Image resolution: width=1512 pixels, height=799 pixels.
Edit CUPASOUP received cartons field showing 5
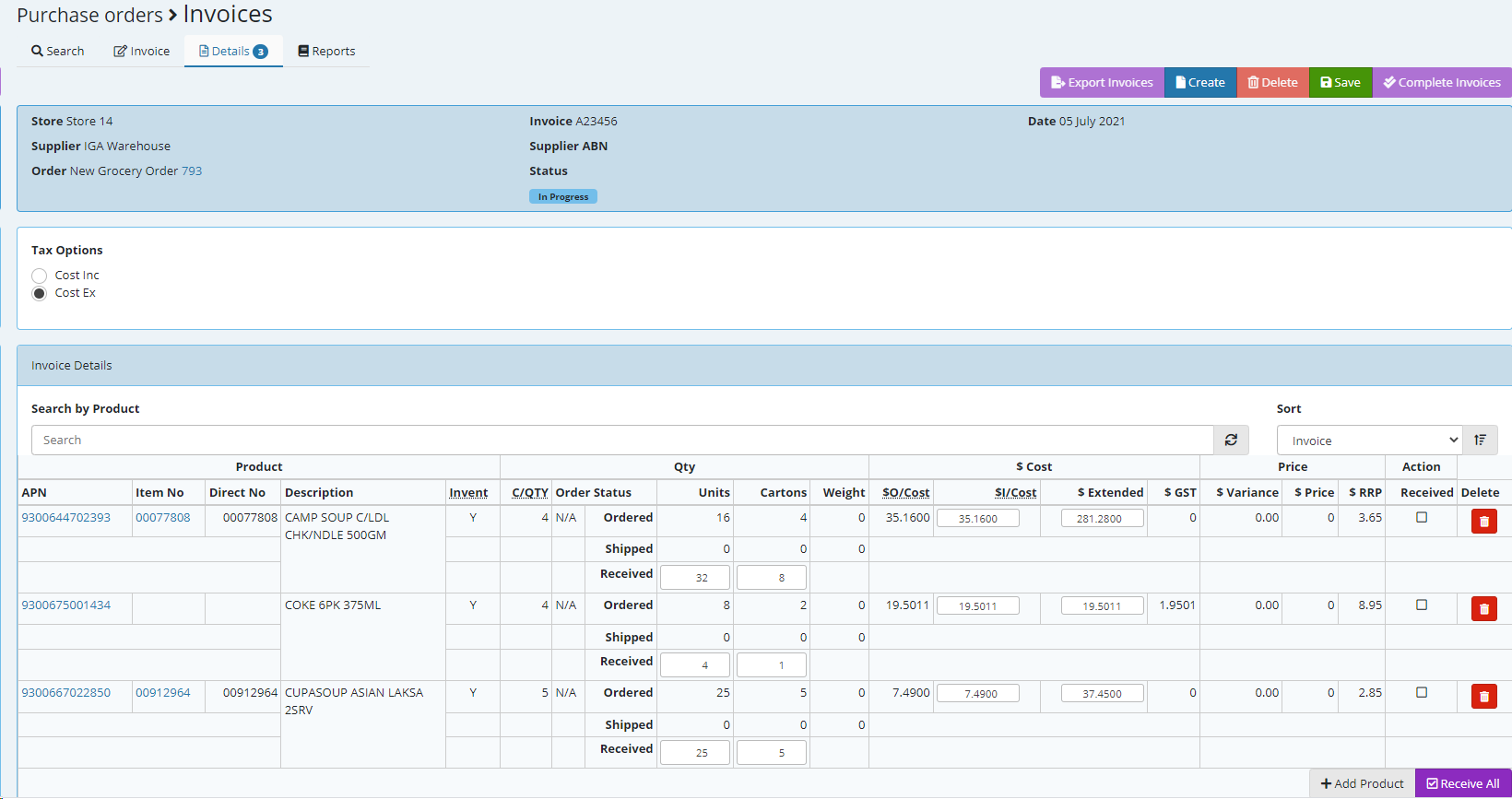(x=772, y=752)
